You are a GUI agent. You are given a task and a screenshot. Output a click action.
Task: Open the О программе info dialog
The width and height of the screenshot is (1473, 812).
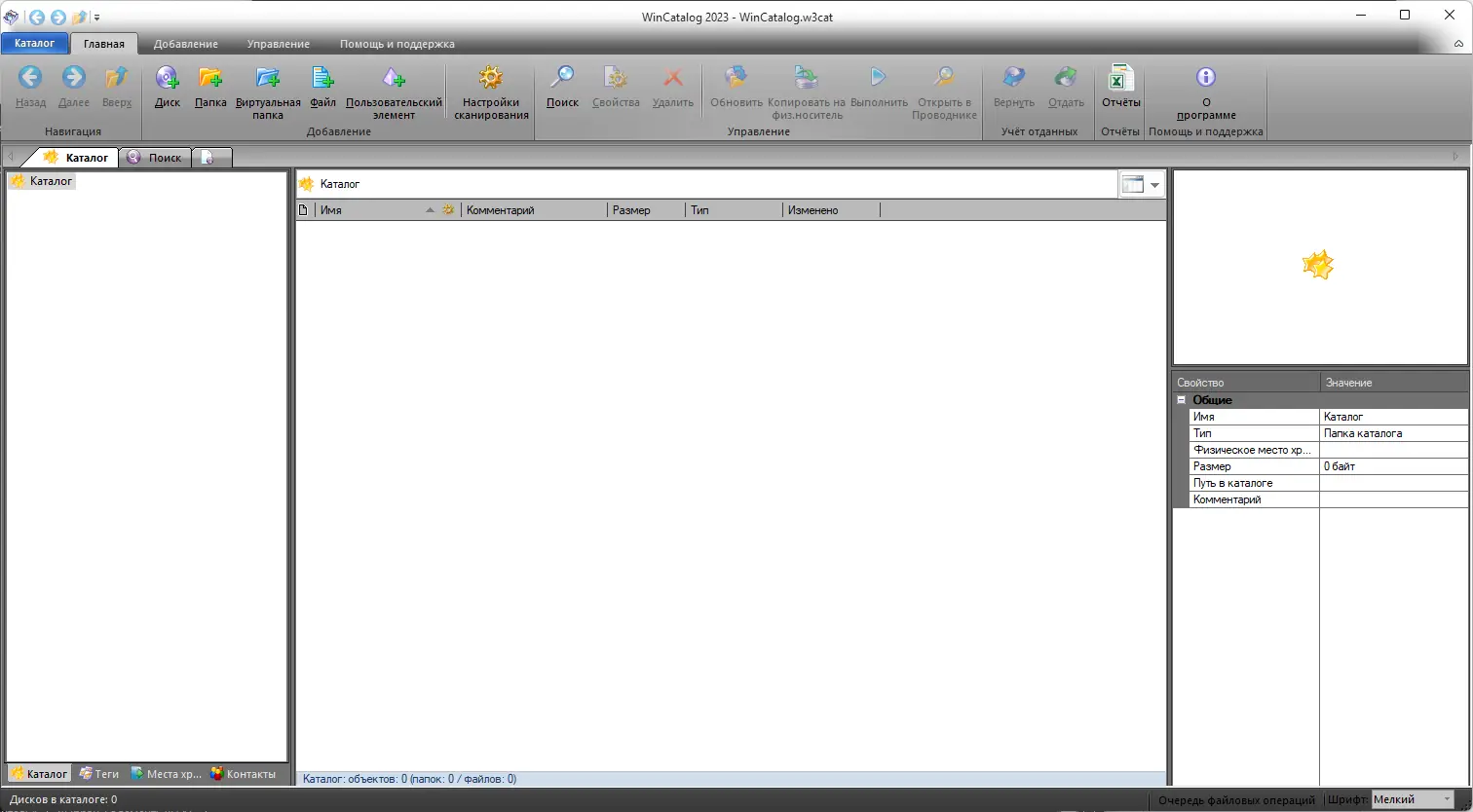tap(1206, 92)
